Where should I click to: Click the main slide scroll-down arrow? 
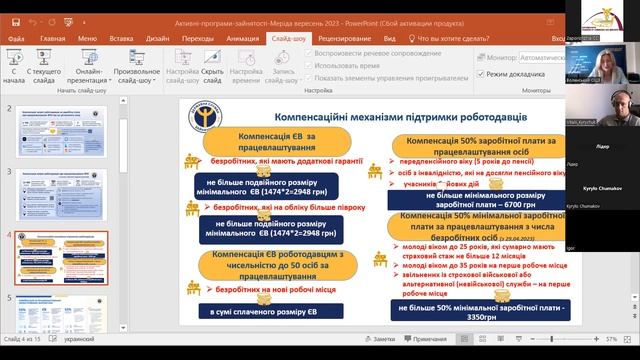pos(635,298)
